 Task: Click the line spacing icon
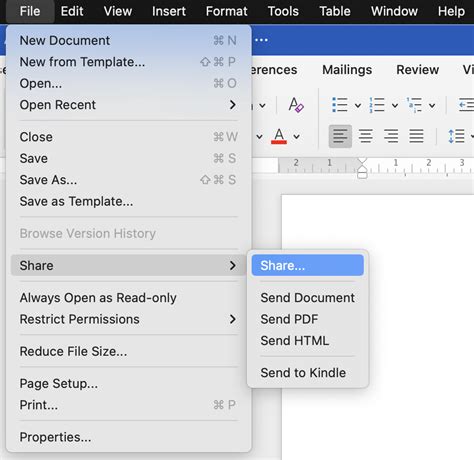456,136
